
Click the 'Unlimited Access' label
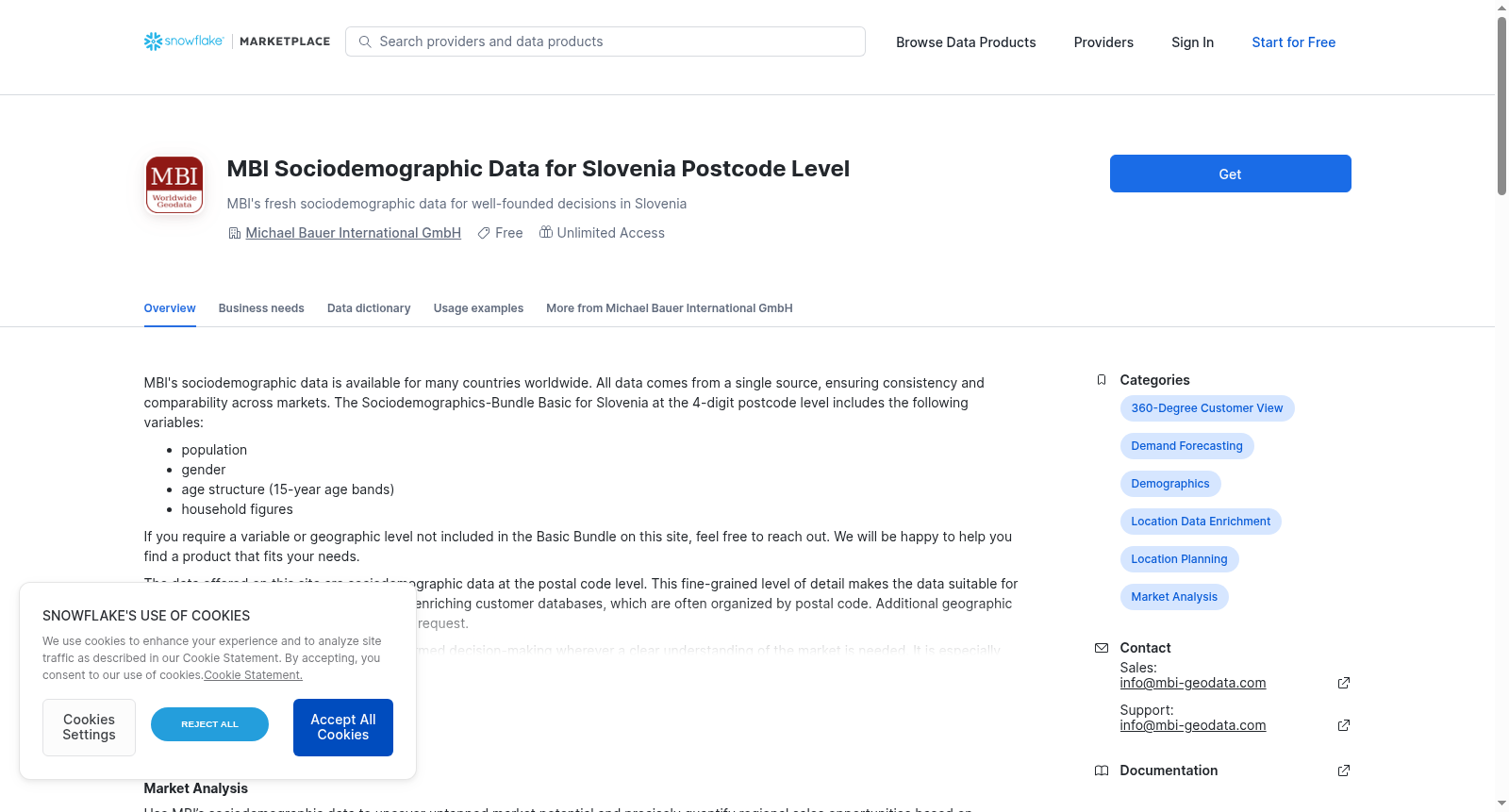611,233
